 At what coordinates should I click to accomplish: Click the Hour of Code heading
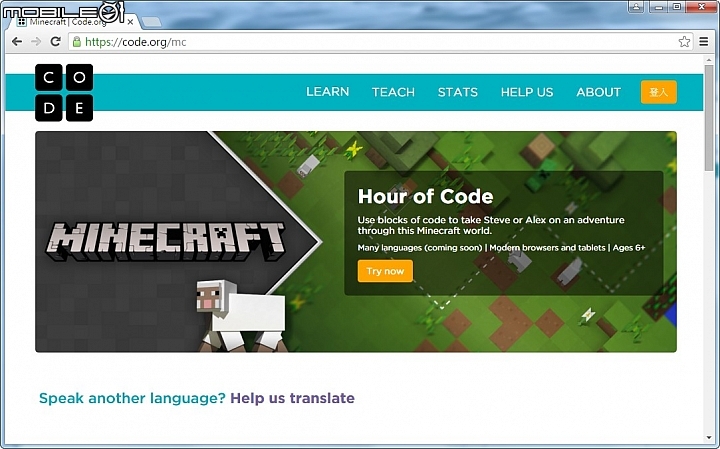(425, 196)
